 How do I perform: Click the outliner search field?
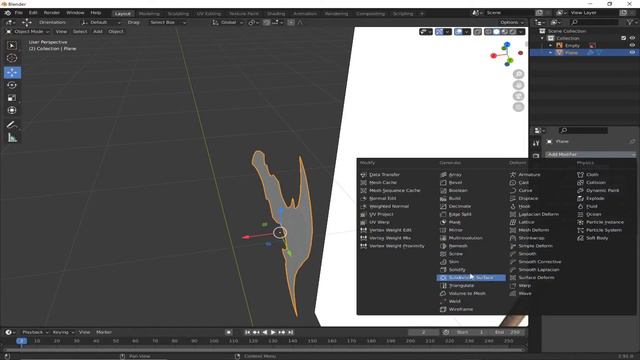(x=594, y=22)
